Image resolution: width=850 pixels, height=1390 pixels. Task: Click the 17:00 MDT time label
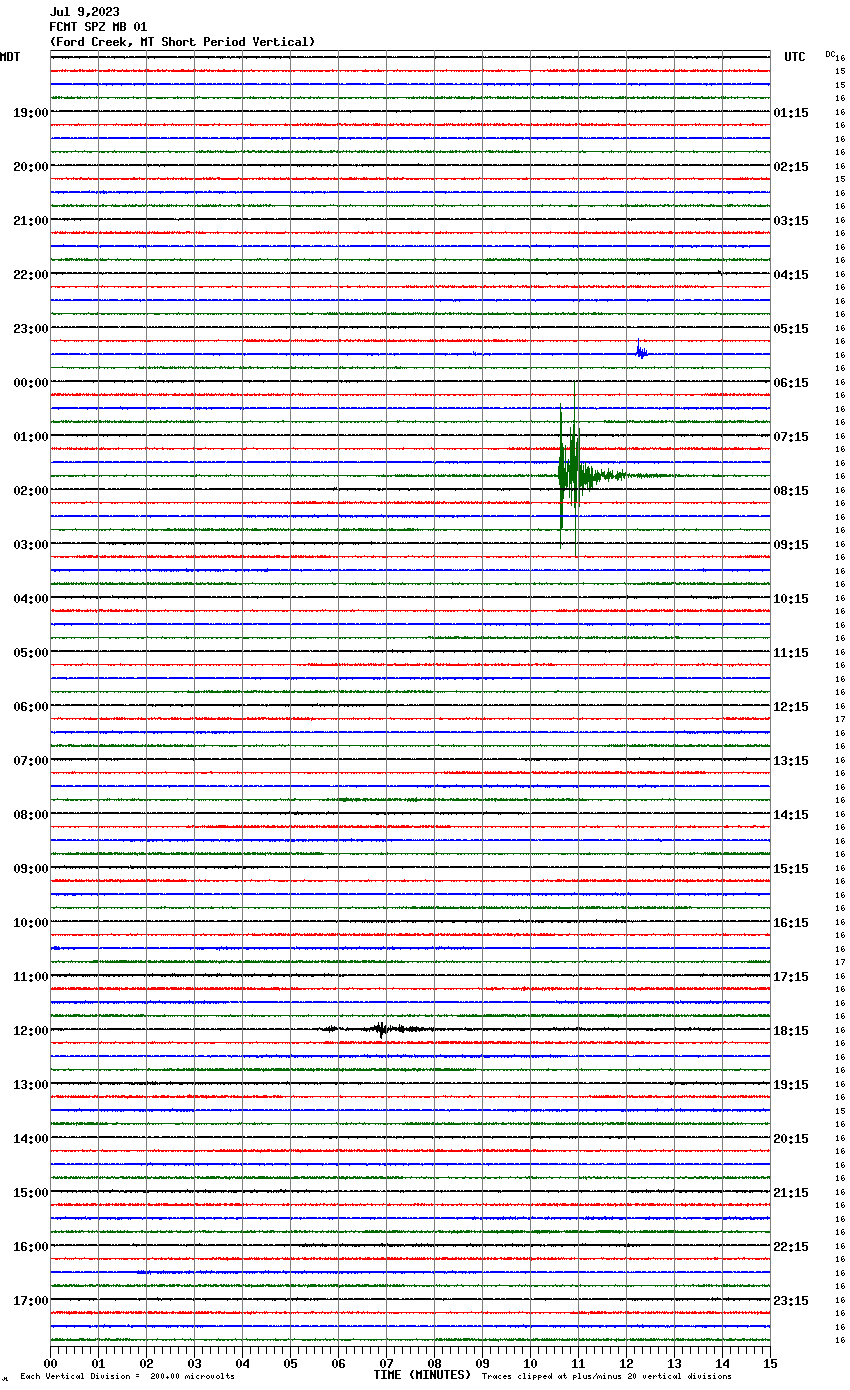coord(30,1301)
